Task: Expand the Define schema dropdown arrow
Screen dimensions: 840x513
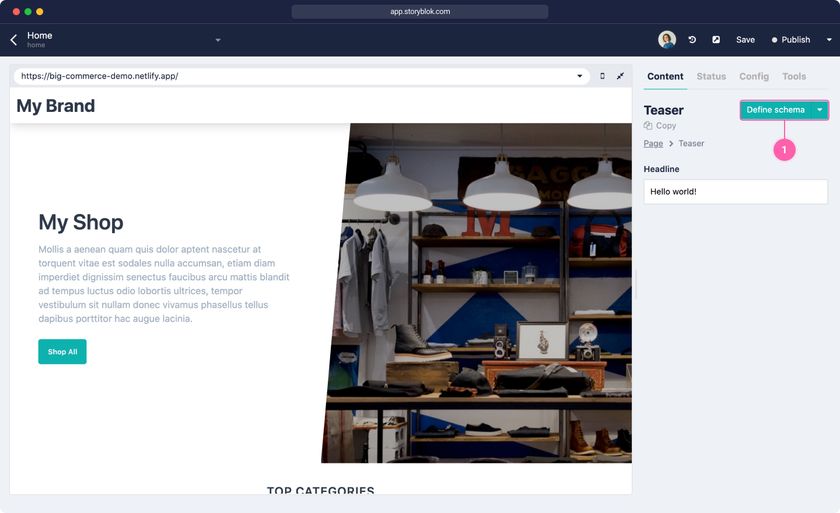Action: pos(820,110)
